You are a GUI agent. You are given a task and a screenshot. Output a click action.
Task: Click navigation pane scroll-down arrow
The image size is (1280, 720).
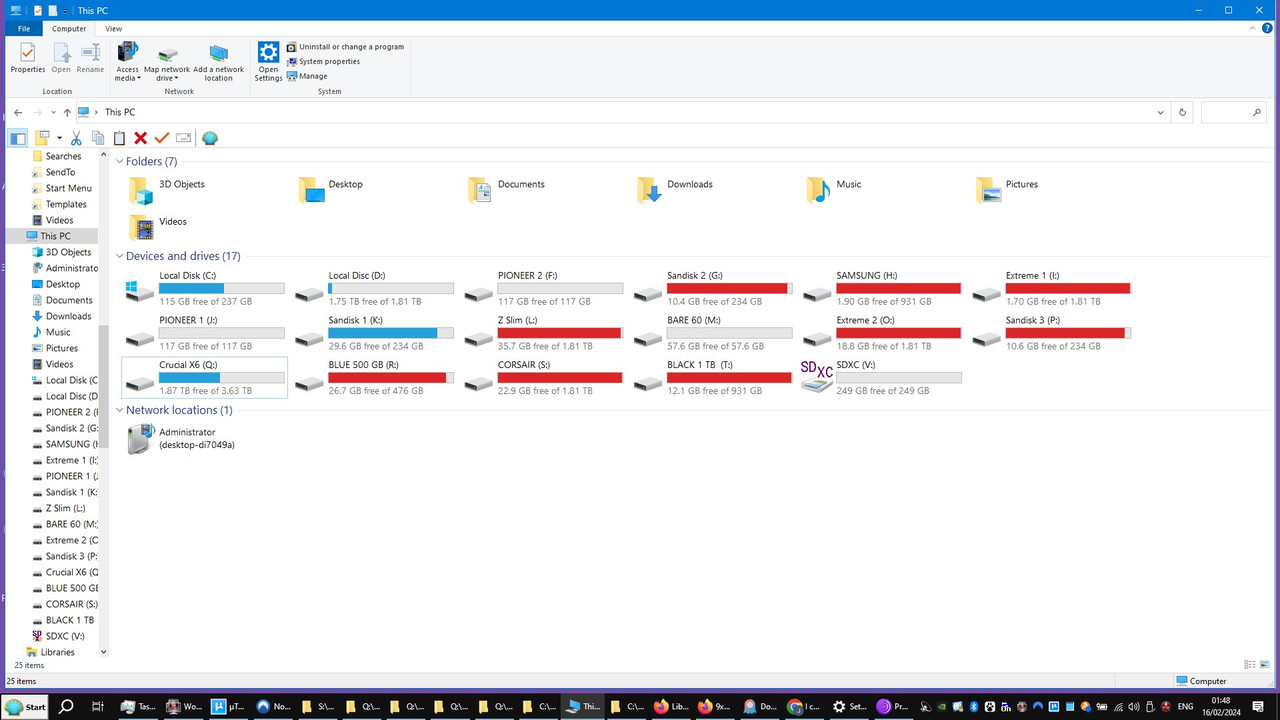tap(103, 652)
